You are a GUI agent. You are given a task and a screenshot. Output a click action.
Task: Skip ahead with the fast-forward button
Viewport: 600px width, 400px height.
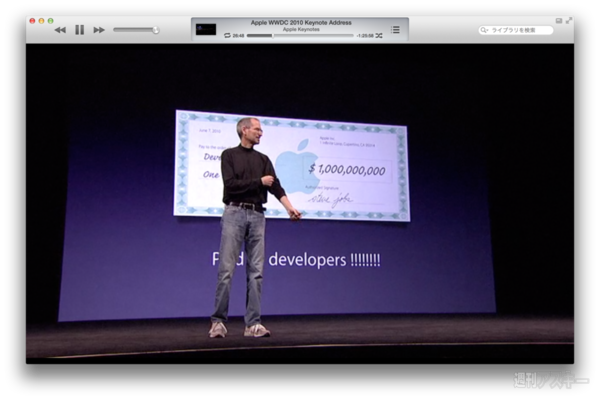pos(99,30)
